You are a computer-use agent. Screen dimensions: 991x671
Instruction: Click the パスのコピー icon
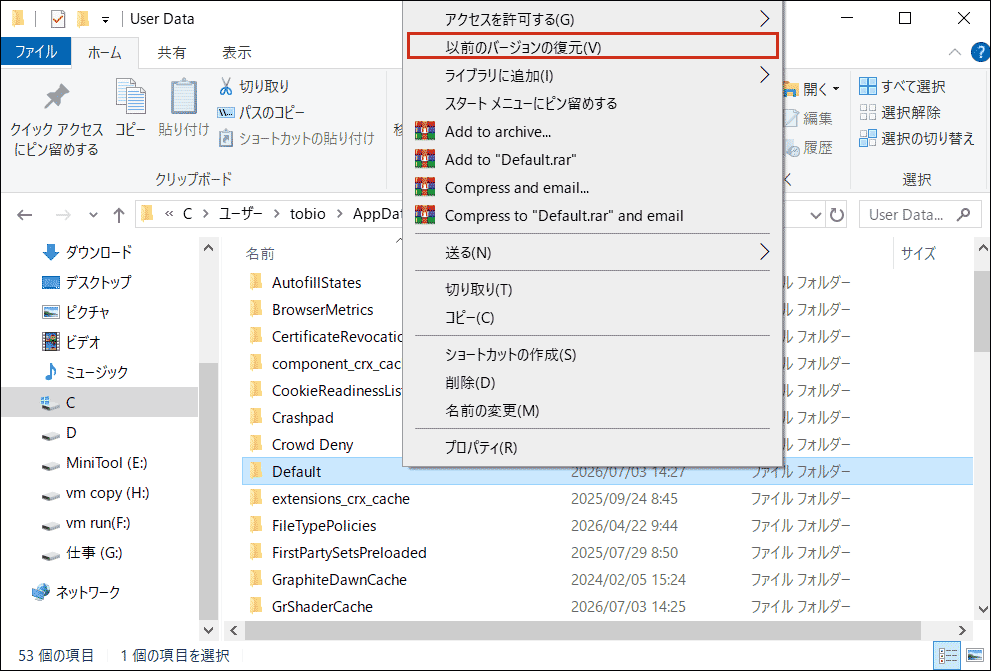tap(226, 112)
